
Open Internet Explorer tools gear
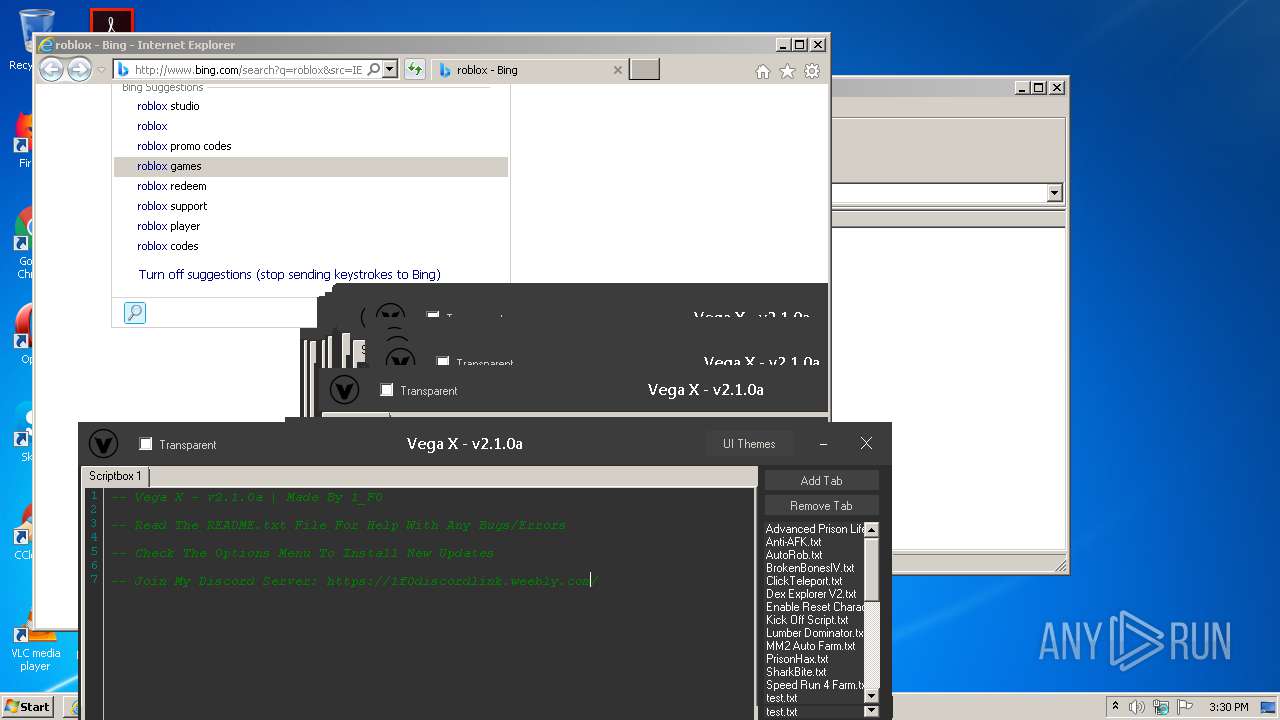click(812, 71)
